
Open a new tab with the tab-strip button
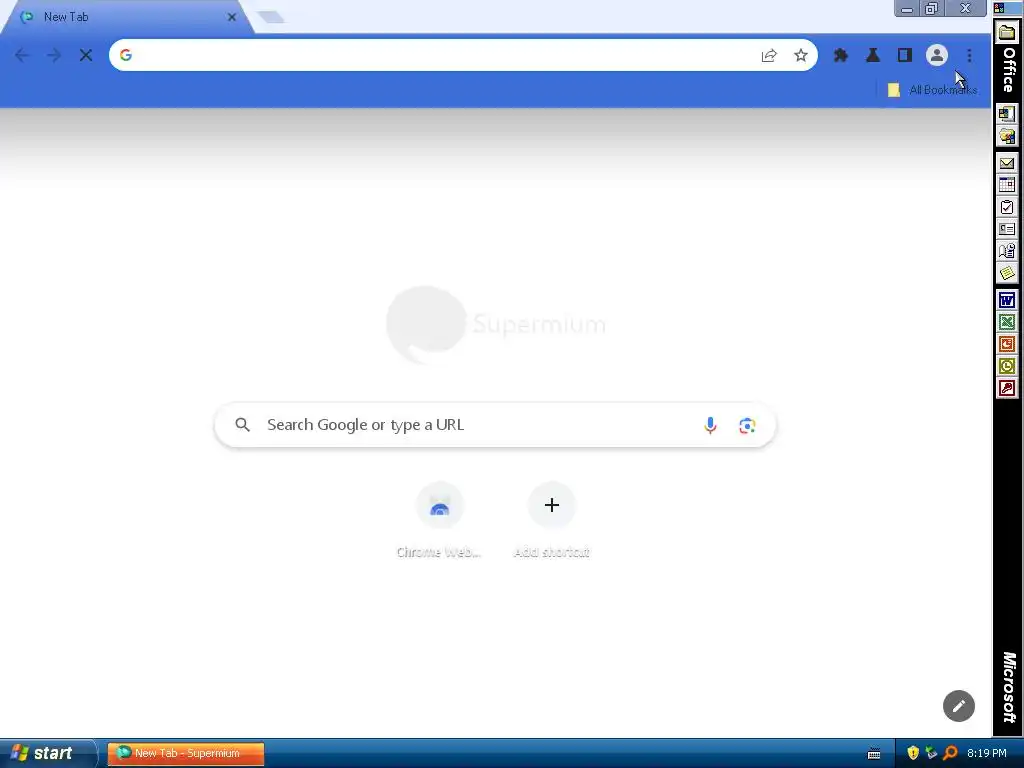tap(270, 17)
